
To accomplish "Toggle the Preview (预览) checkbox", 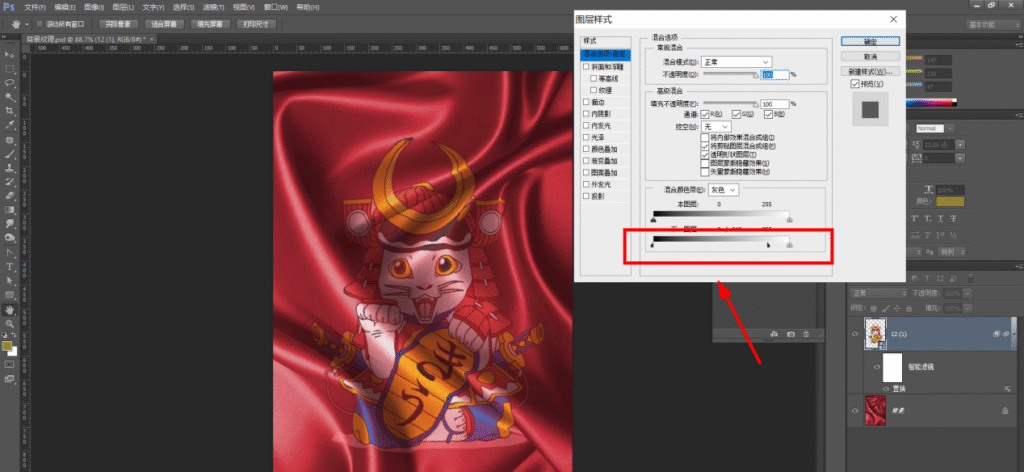I will [854, 84].
